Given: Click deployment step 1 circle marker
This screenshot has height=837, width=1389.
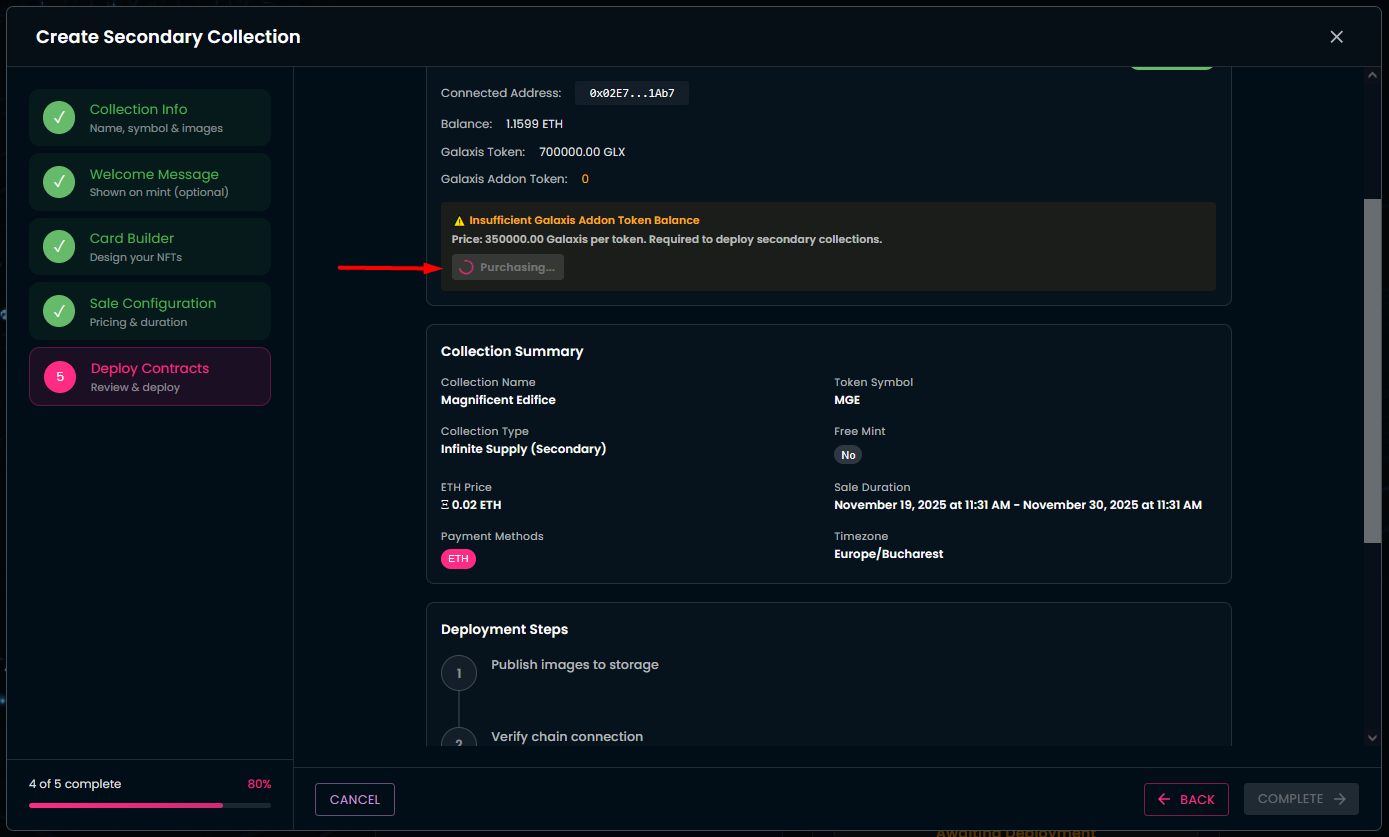Looking at the screenshot, I should coord(459,673).
